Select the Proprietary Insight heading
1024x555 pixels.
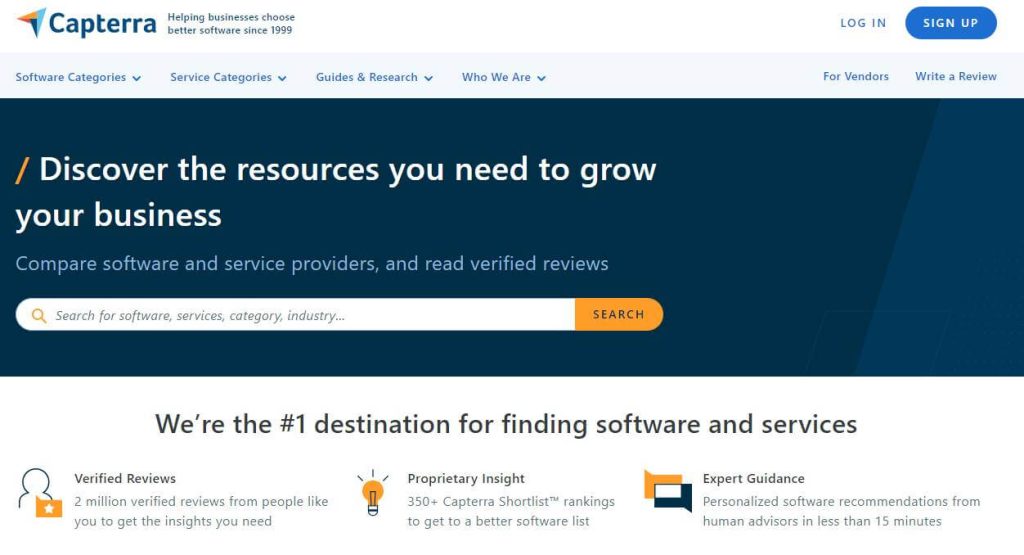tap(466, 479)
